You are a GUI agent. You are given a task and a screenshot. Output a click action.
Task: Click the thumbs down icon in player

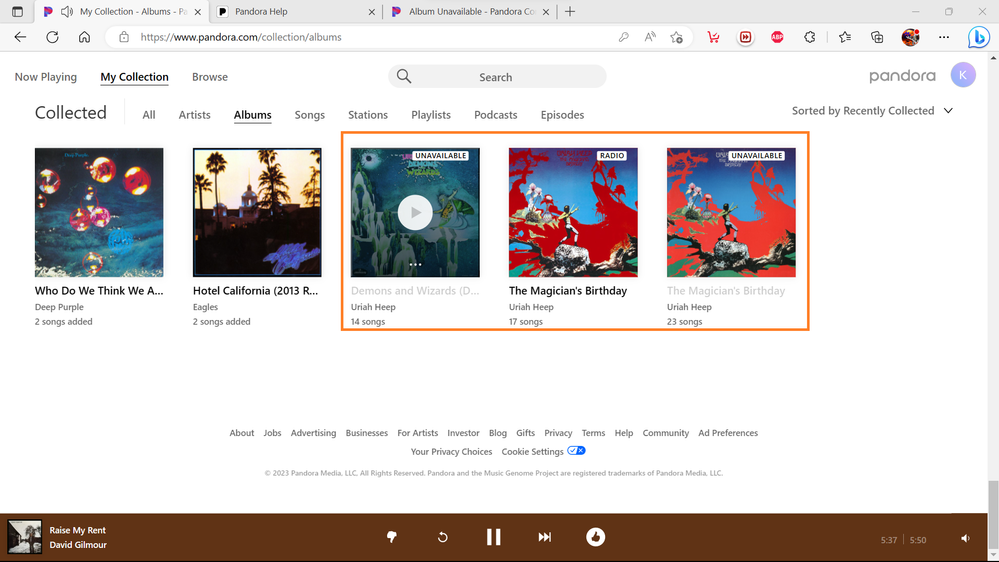pos(392,537)
